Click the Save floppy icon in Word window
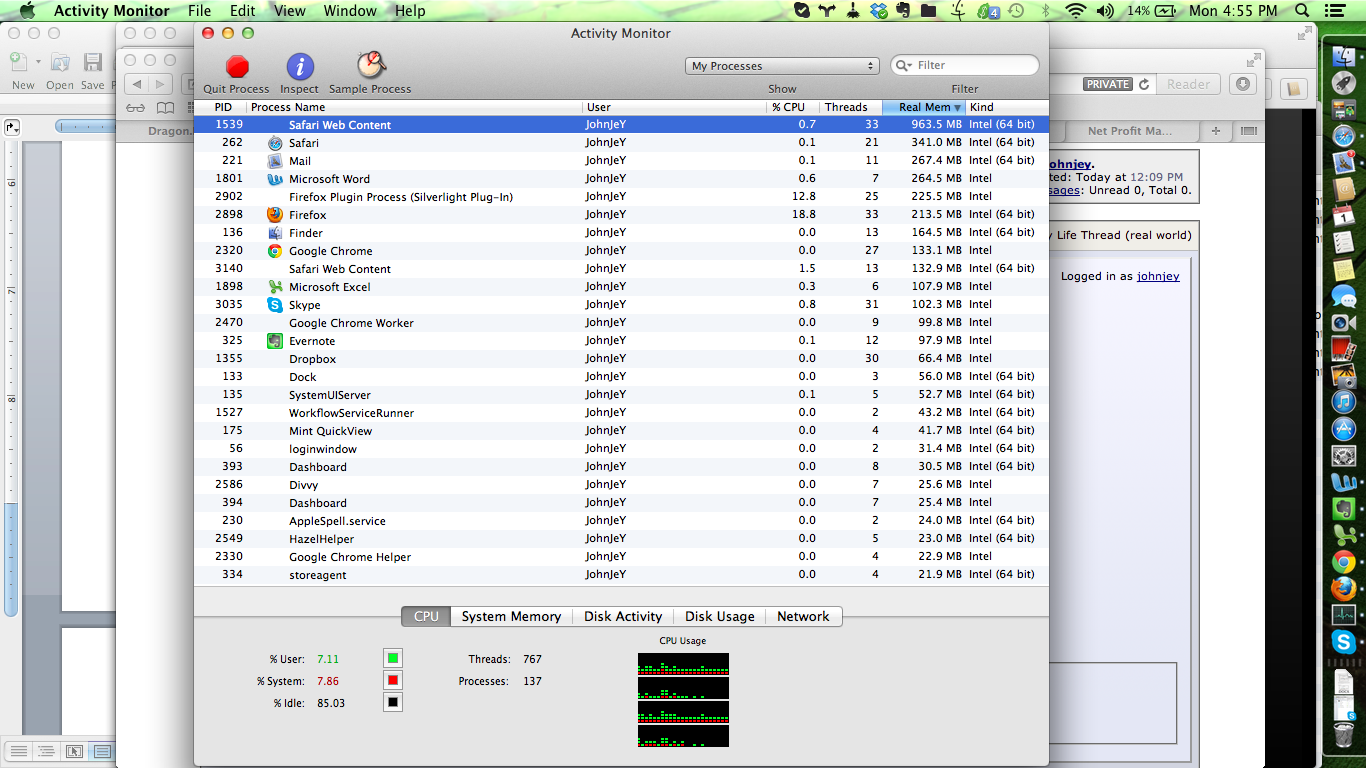The width and height of the screenshot is (1366, 768). point(93,63)
